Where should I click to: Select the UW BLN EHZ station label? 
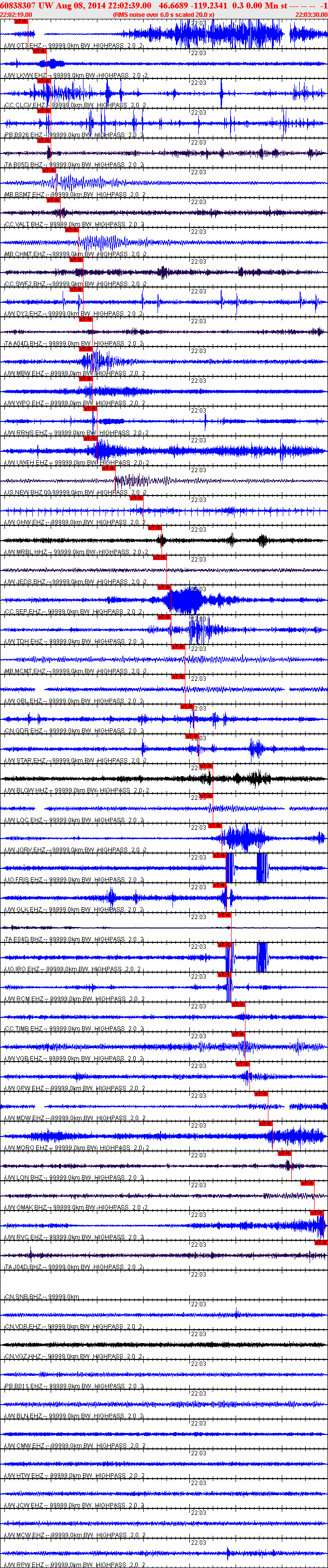(74, 1417)
